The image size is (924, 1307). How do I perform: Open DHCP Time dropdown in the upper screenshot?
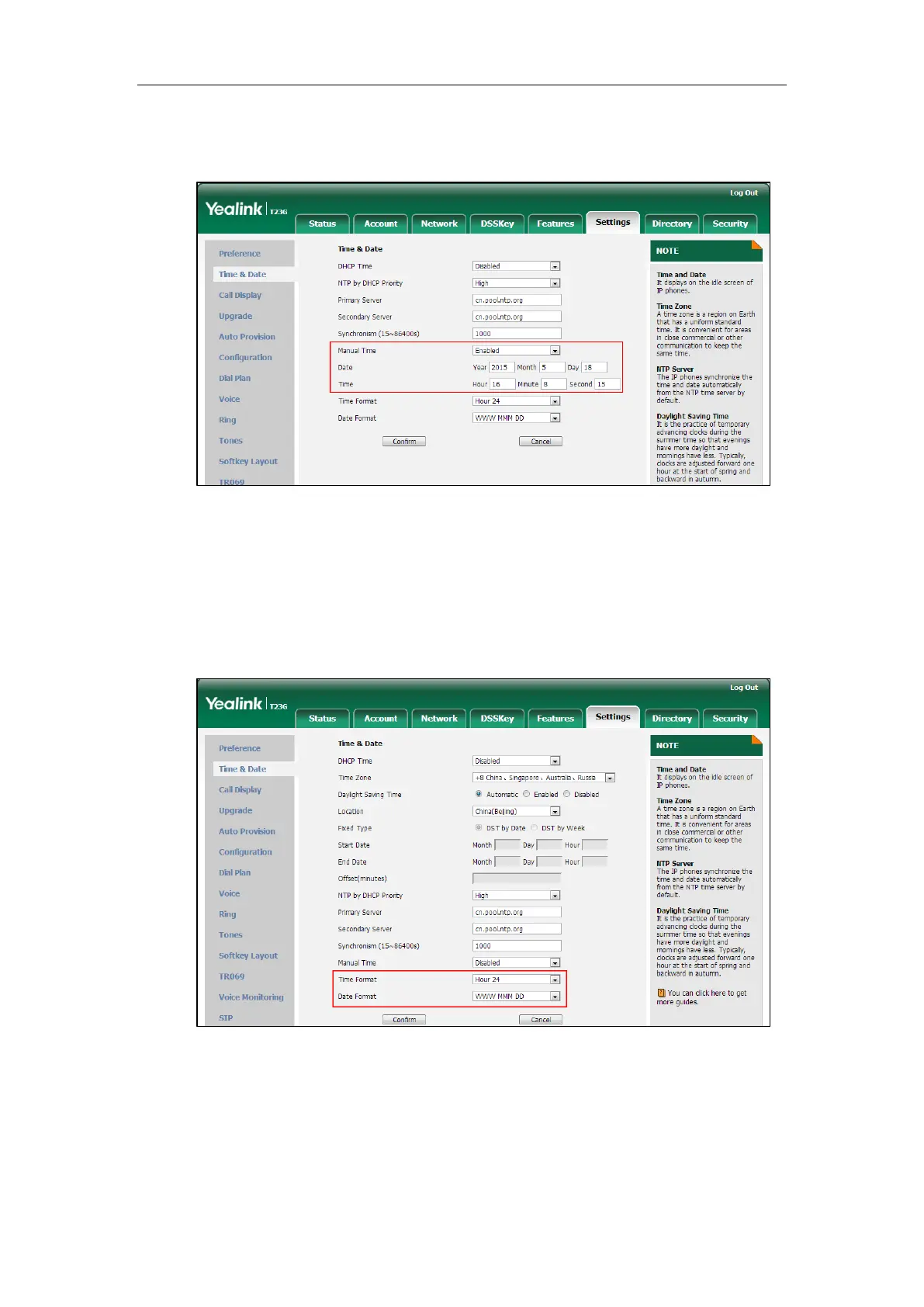point(516,266)
